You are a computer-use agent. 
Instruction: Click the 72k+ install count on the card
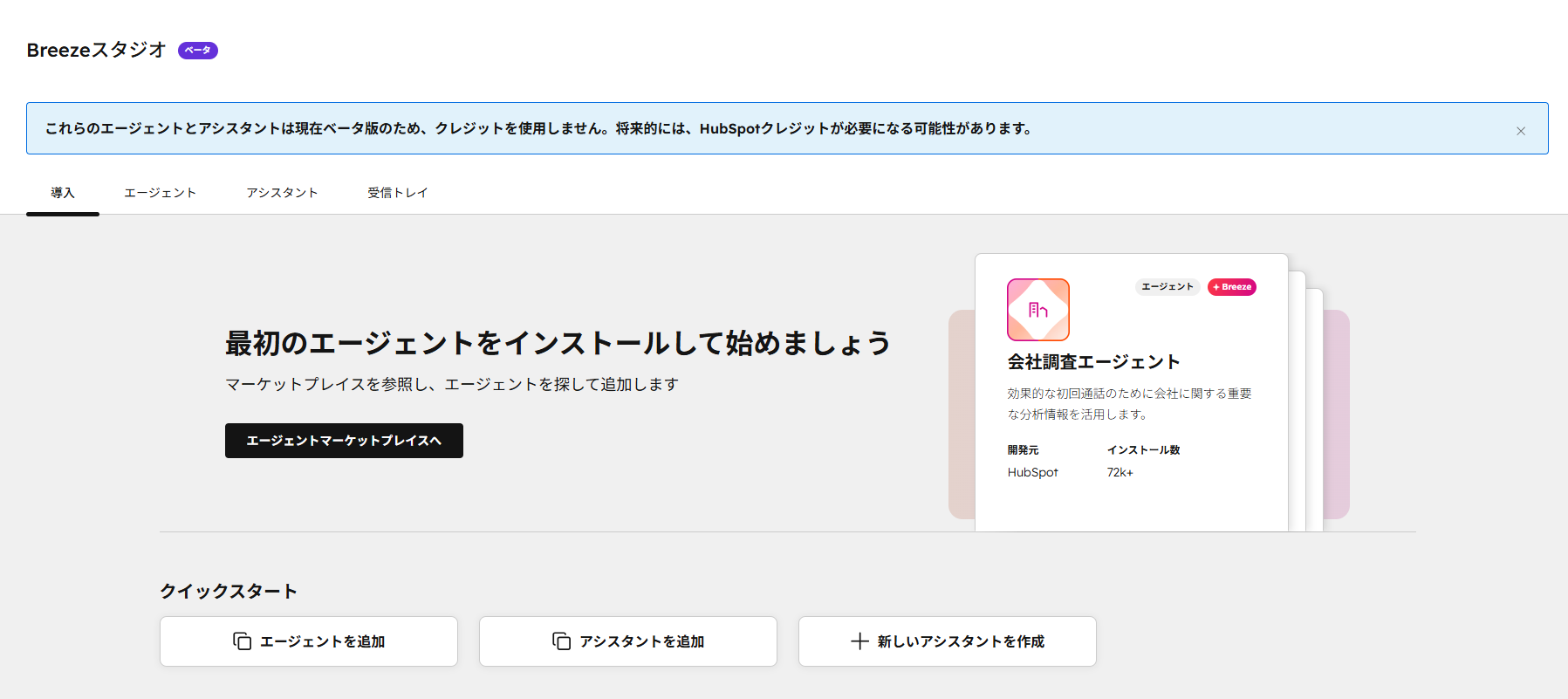tap(1120, 472)
